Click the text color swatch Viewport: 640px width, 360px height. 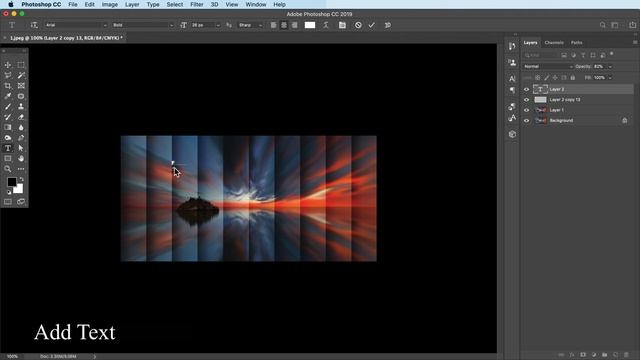coord(310,25)
